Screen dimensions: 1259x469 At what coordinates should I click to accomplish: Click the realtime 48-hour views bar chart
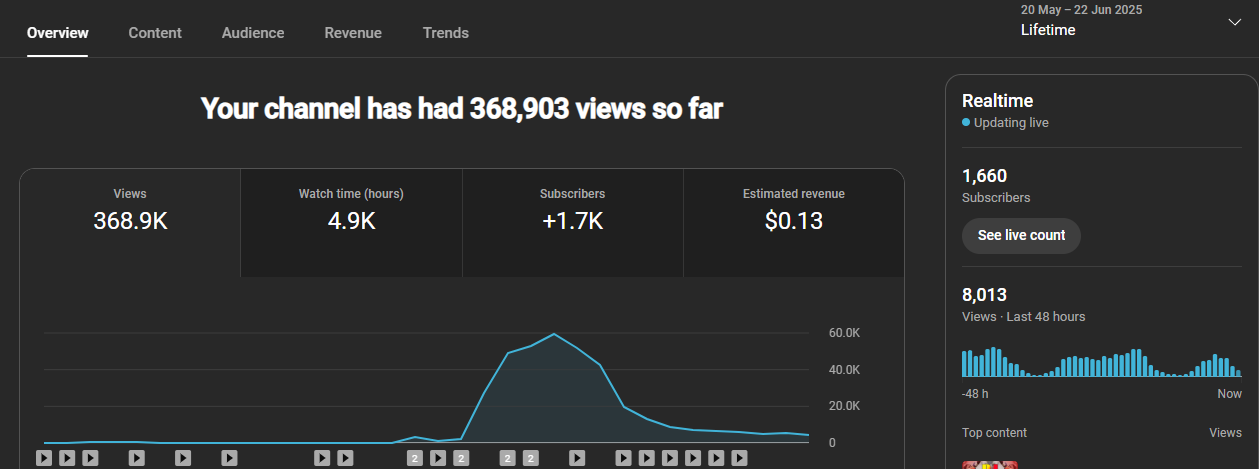click(1101, 362)
